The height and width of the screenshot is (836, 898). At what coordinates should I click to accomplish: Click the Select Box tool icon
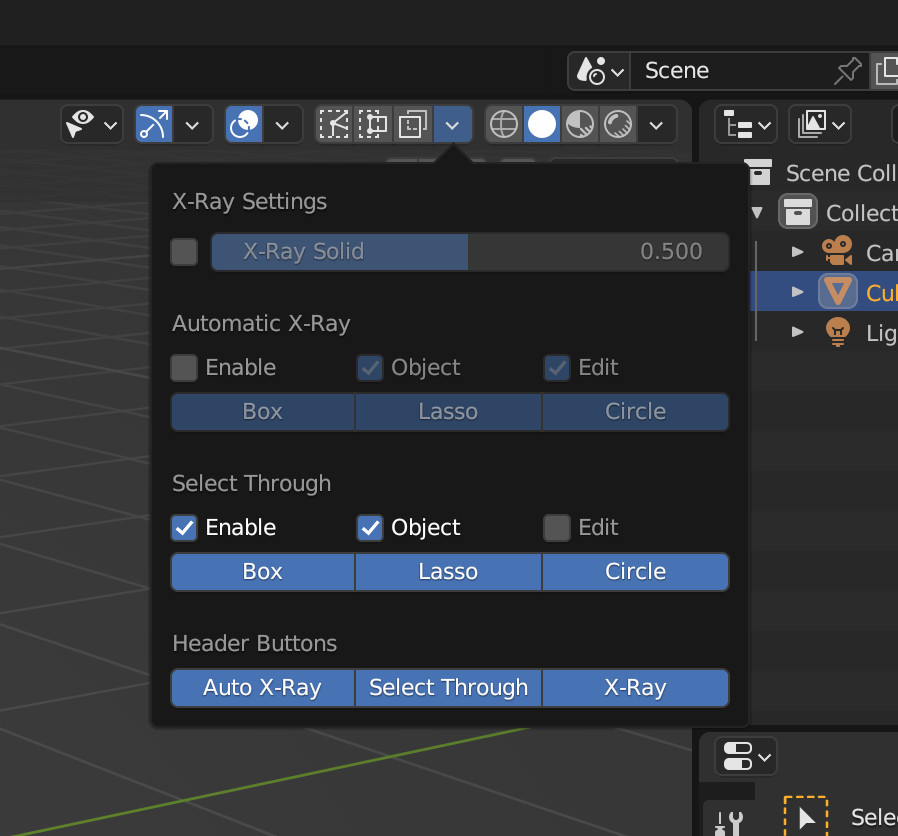tap(806, 817)
